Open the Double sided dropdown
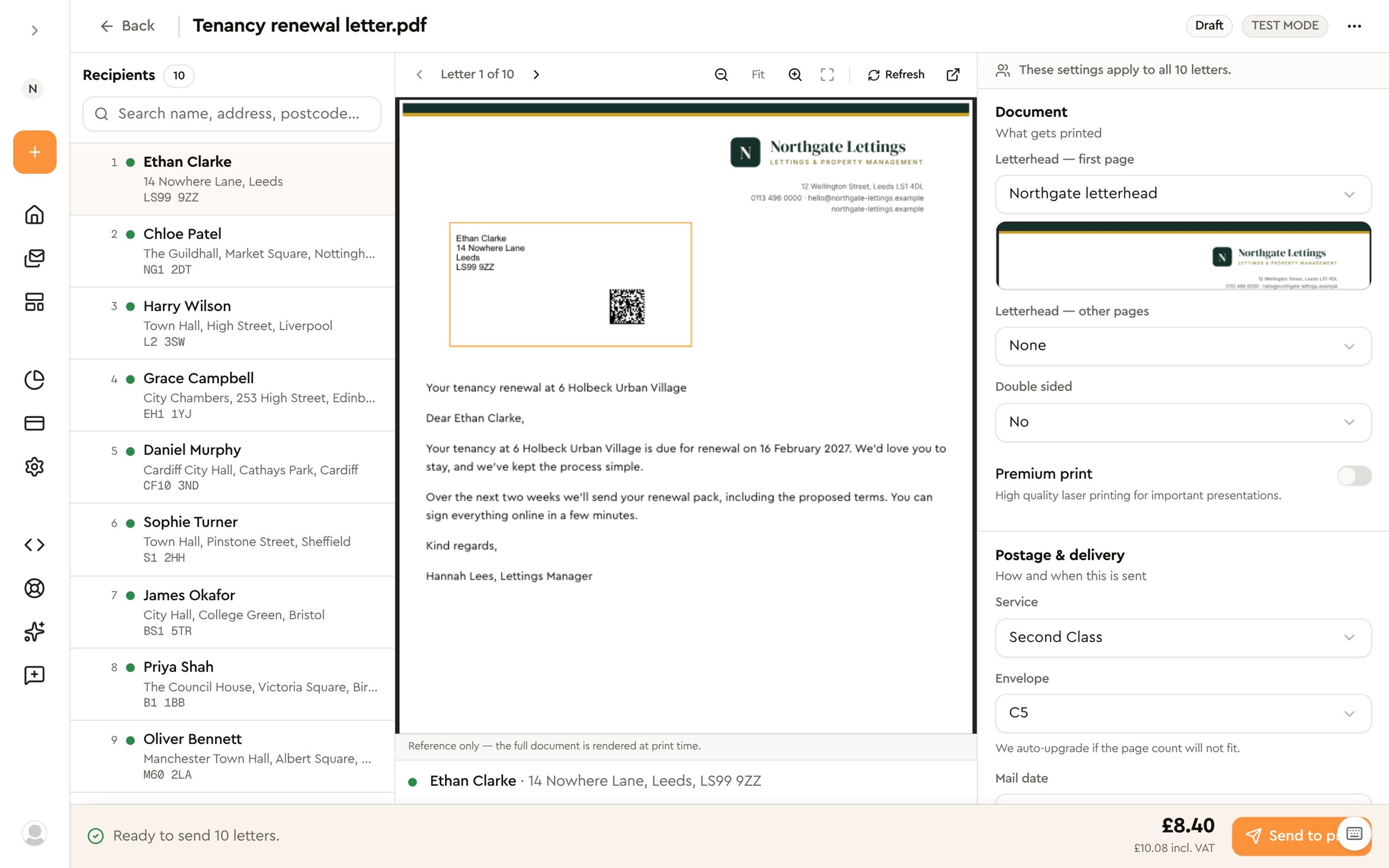Image resolution: width=1389 pixels, height=868 pixels. coord(1183,422)
